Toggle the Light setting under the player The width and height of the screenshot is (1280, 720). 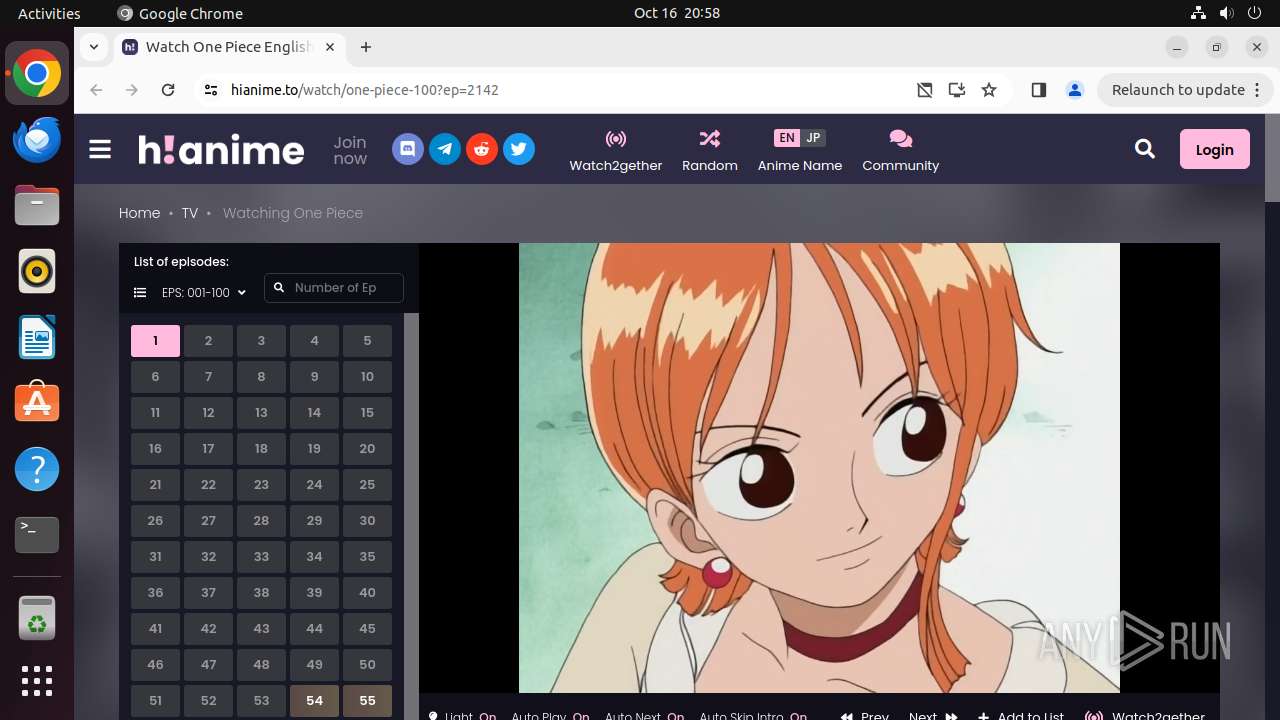(462, 716)
